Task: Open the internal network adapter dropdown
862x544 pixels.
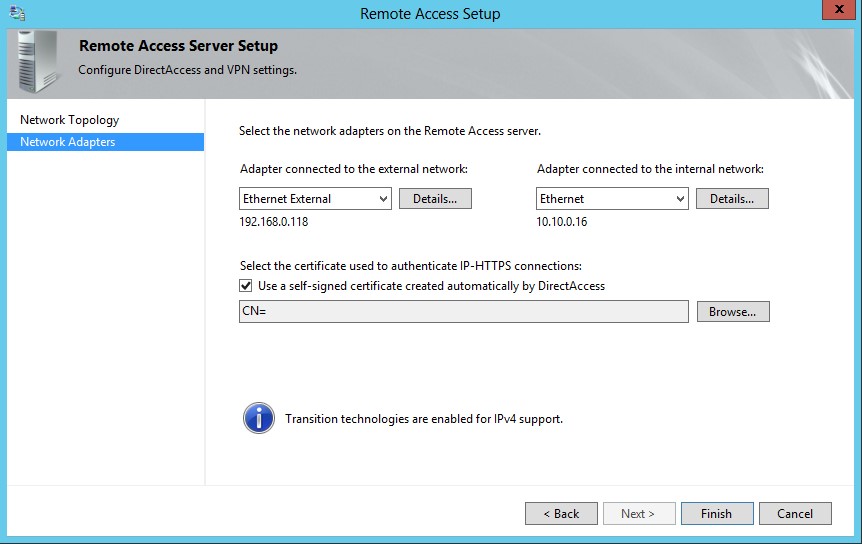Action: coord(680,199)
